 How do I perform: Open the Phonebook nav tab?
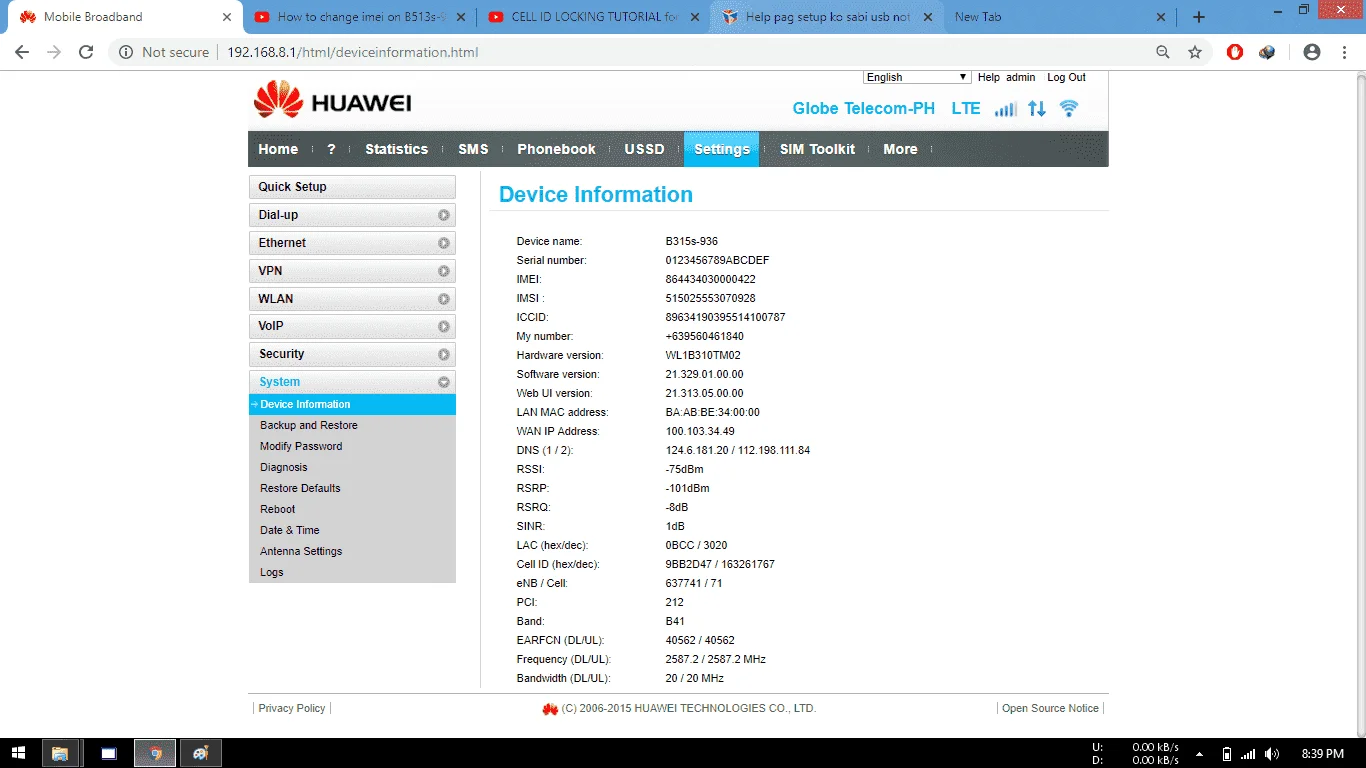point(556,149)
